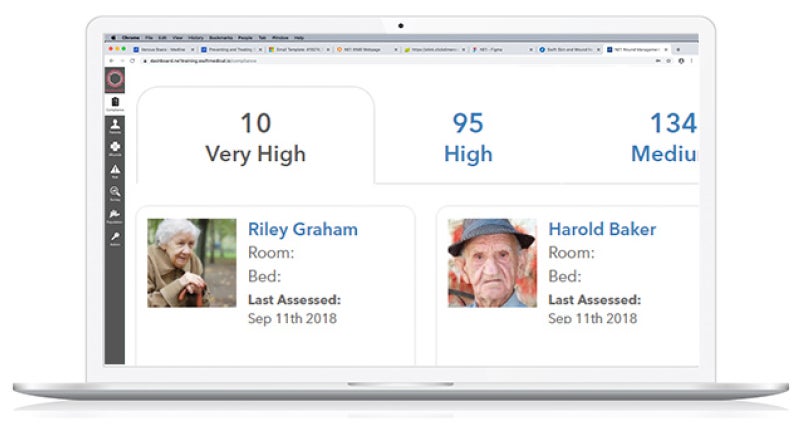
Task: Bookmark page with star icon
Action: tap(669, 61)
